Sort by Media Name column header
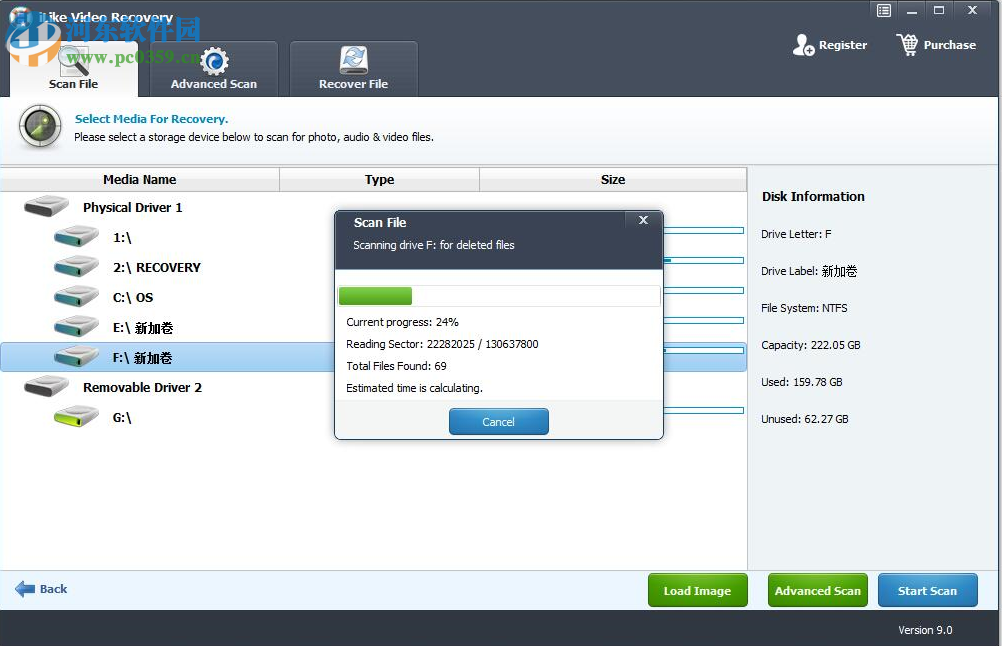This screenshot has width=1002, height=646. point(139,180)
